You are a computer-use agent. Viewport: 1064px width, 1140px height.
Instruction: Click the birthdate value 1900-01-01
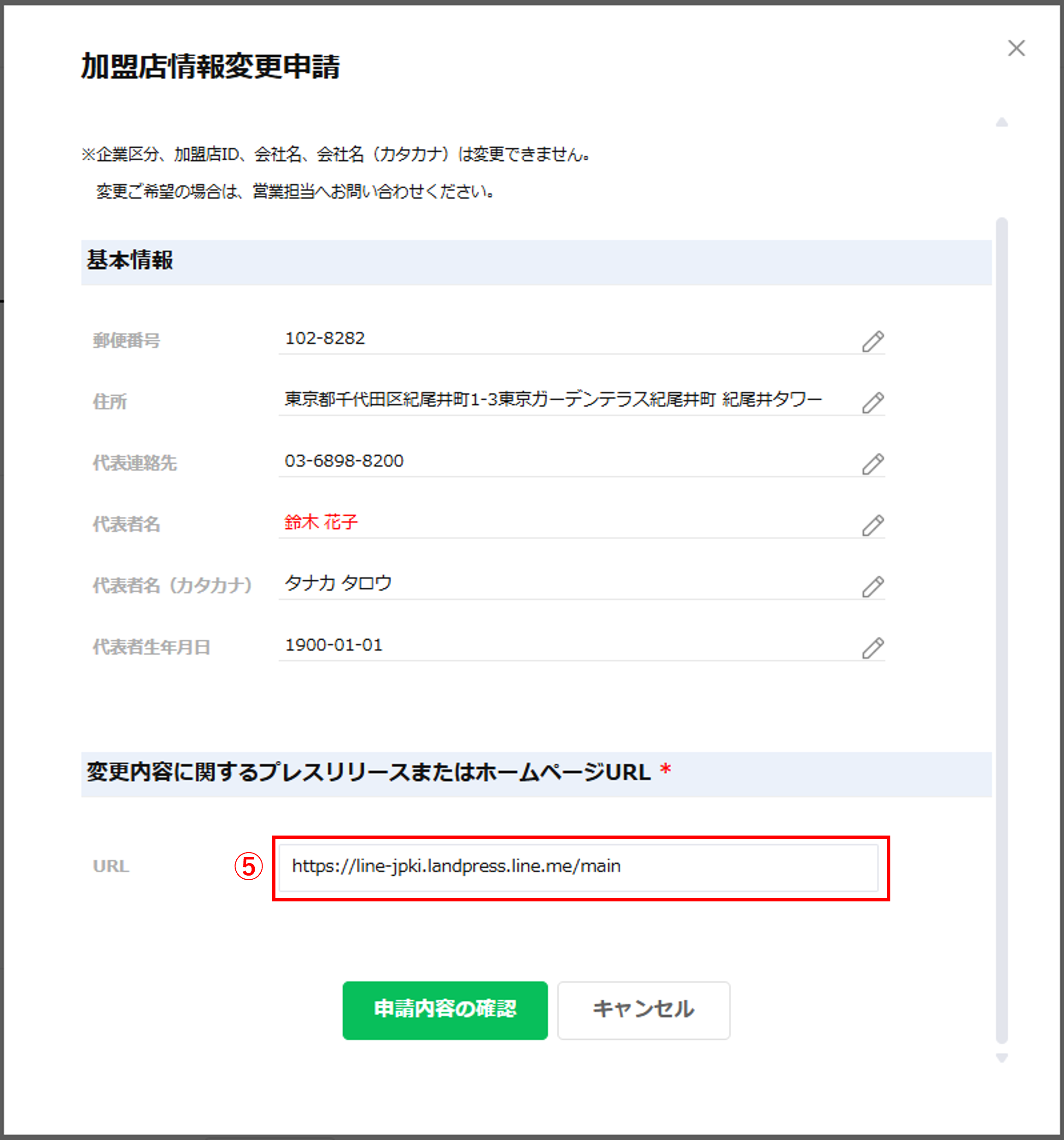[333, 645]
